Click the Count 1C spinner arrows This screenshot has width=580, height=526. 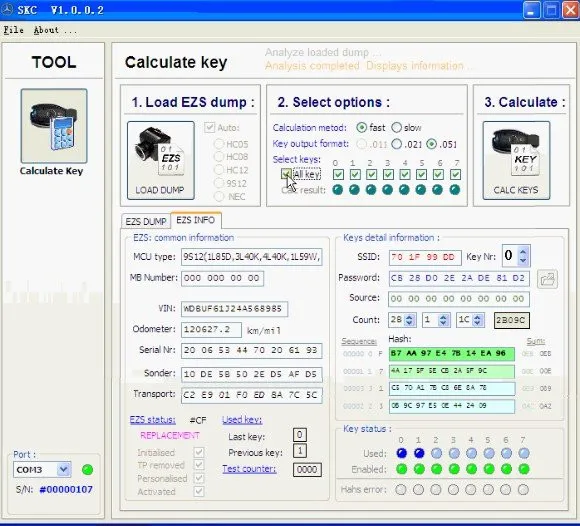(x=478, y=320)
